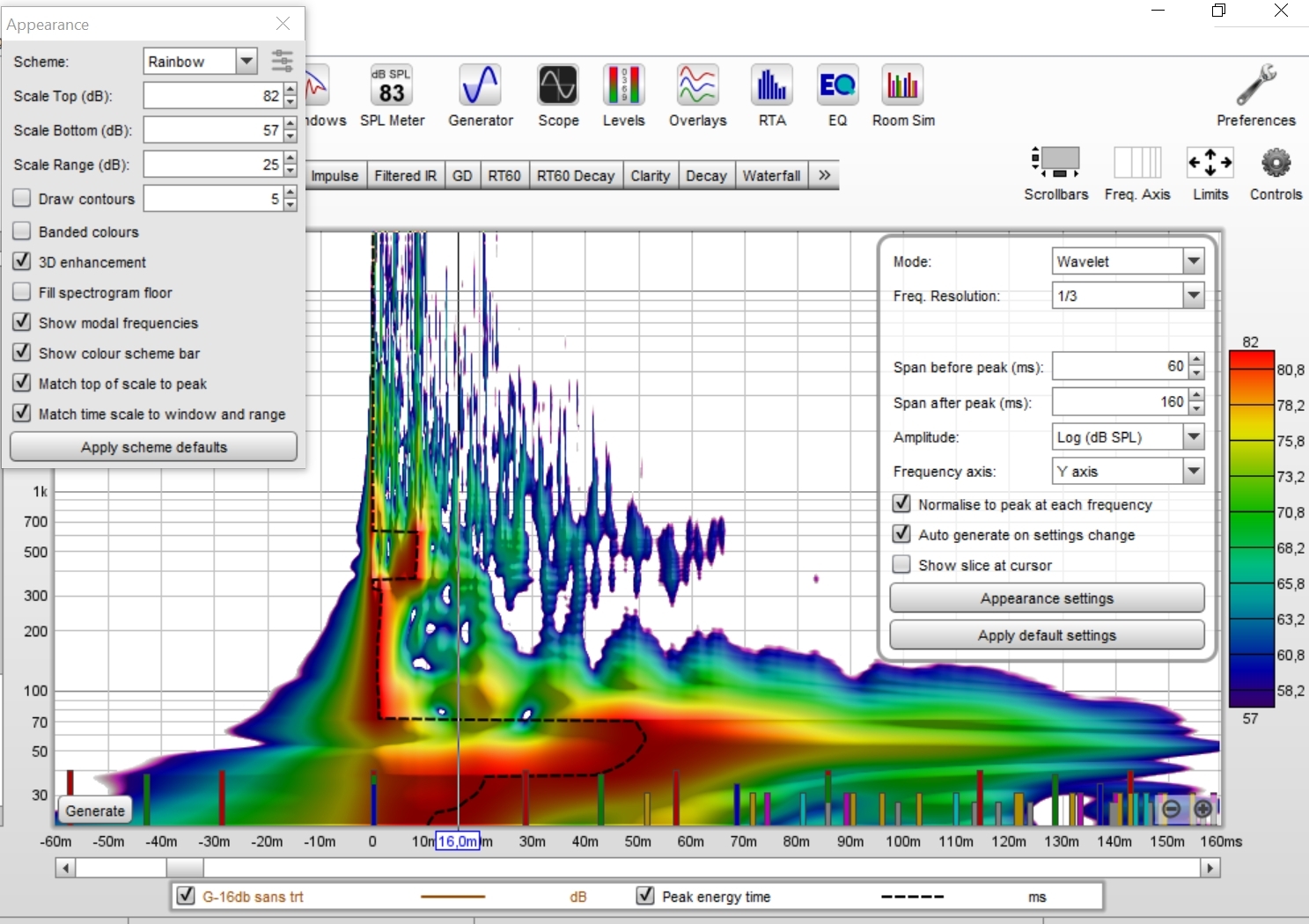The width and height of the screenshot is (1309, 924).
Task: Open the signal Generator
Action: (480, 95)
